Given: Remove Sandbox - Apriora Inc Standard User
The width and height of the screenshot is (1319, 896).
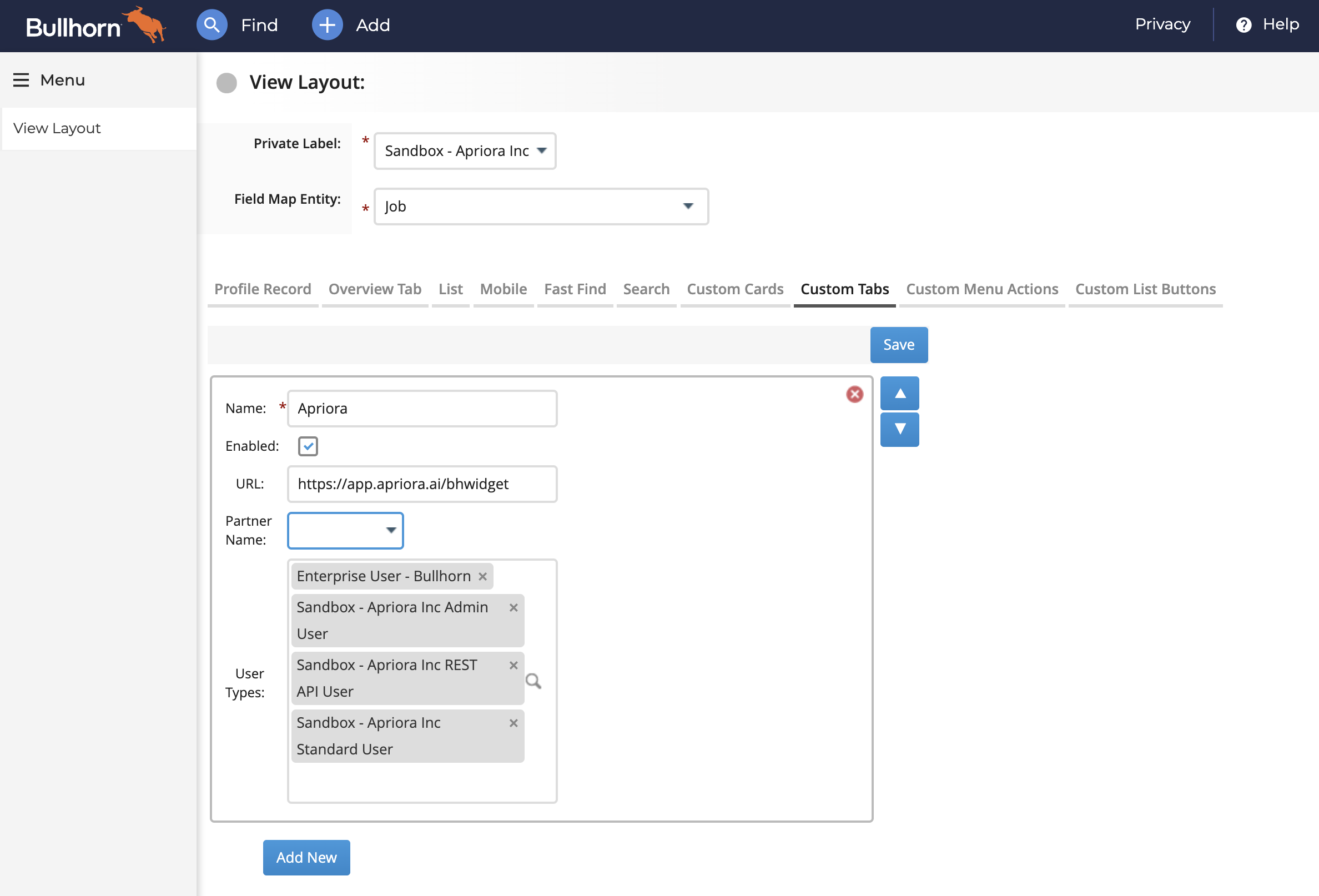Looking at the screenshot, I should [513, 723].
